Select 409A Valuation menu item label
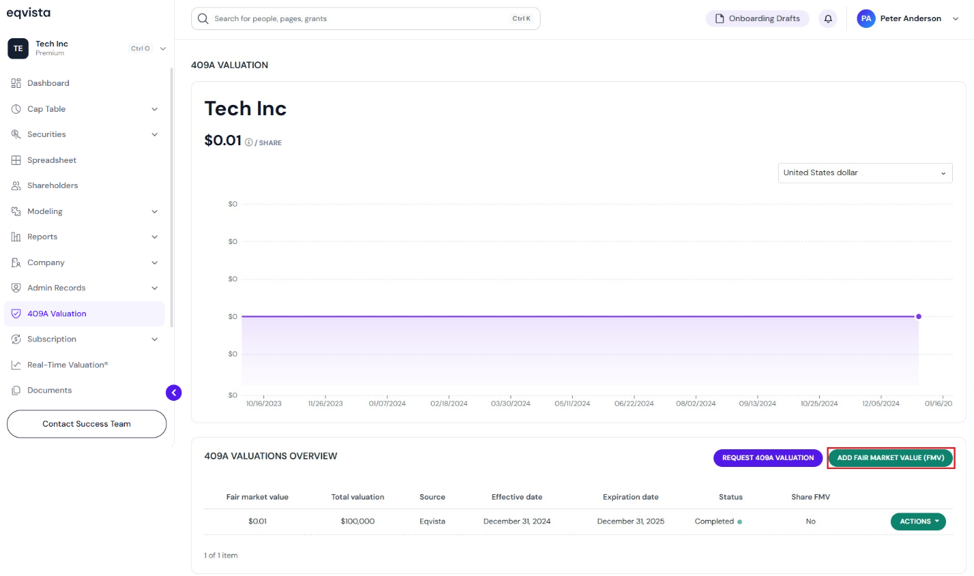 coord(57,314)
